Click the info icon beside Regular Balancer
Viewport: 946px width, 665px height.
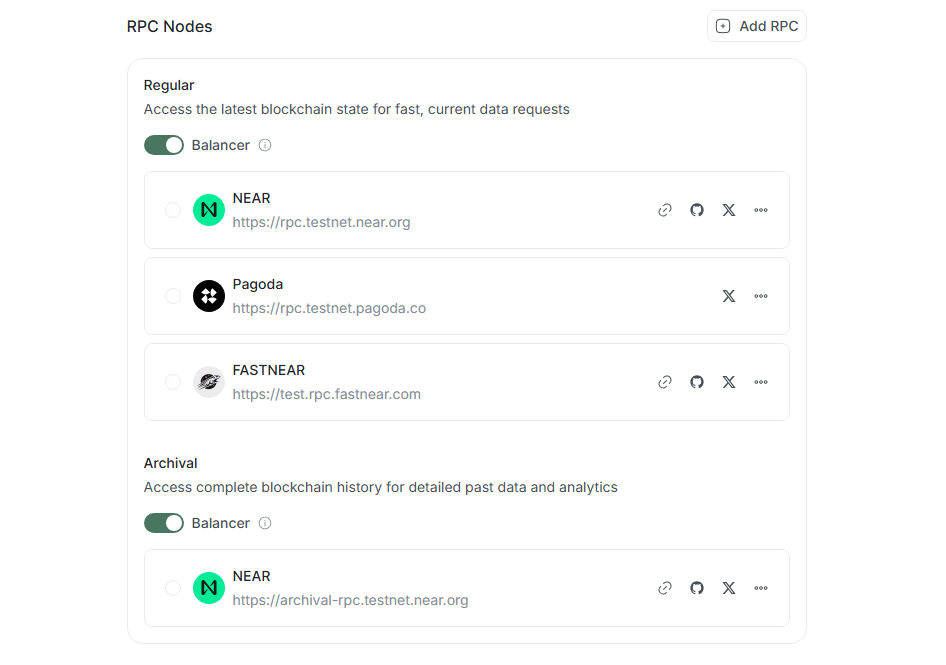pos(265,145)
